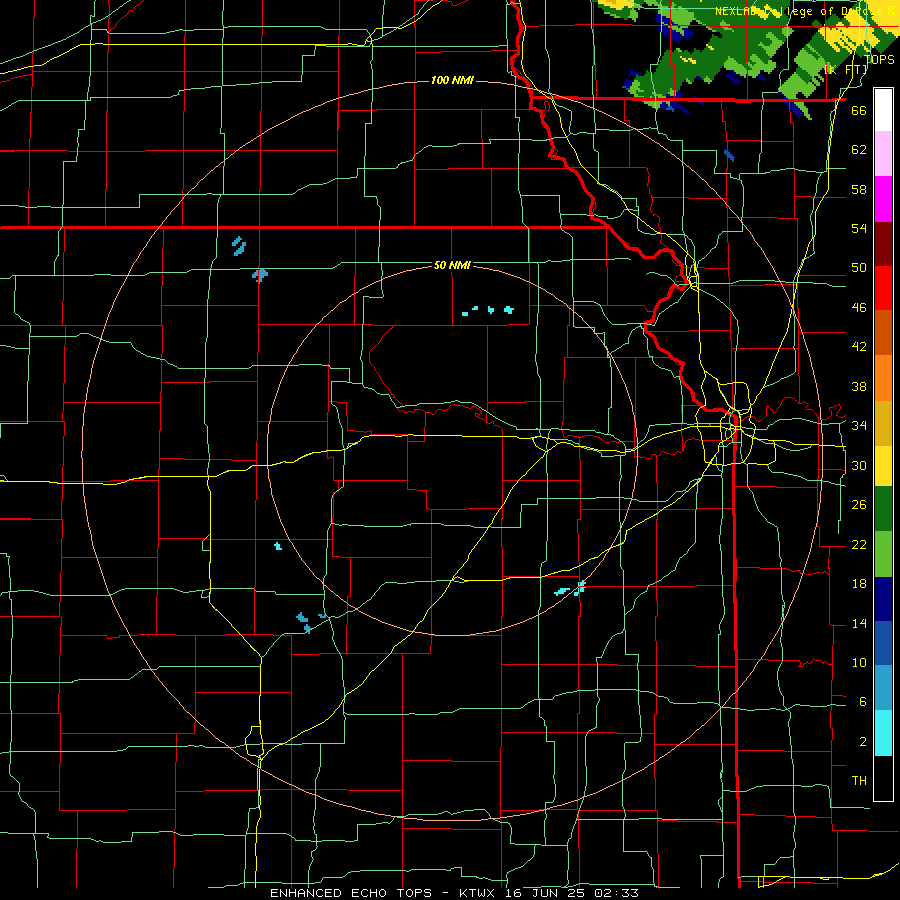
Task: Click legend value "58"
Action: [x=859, y=189]
